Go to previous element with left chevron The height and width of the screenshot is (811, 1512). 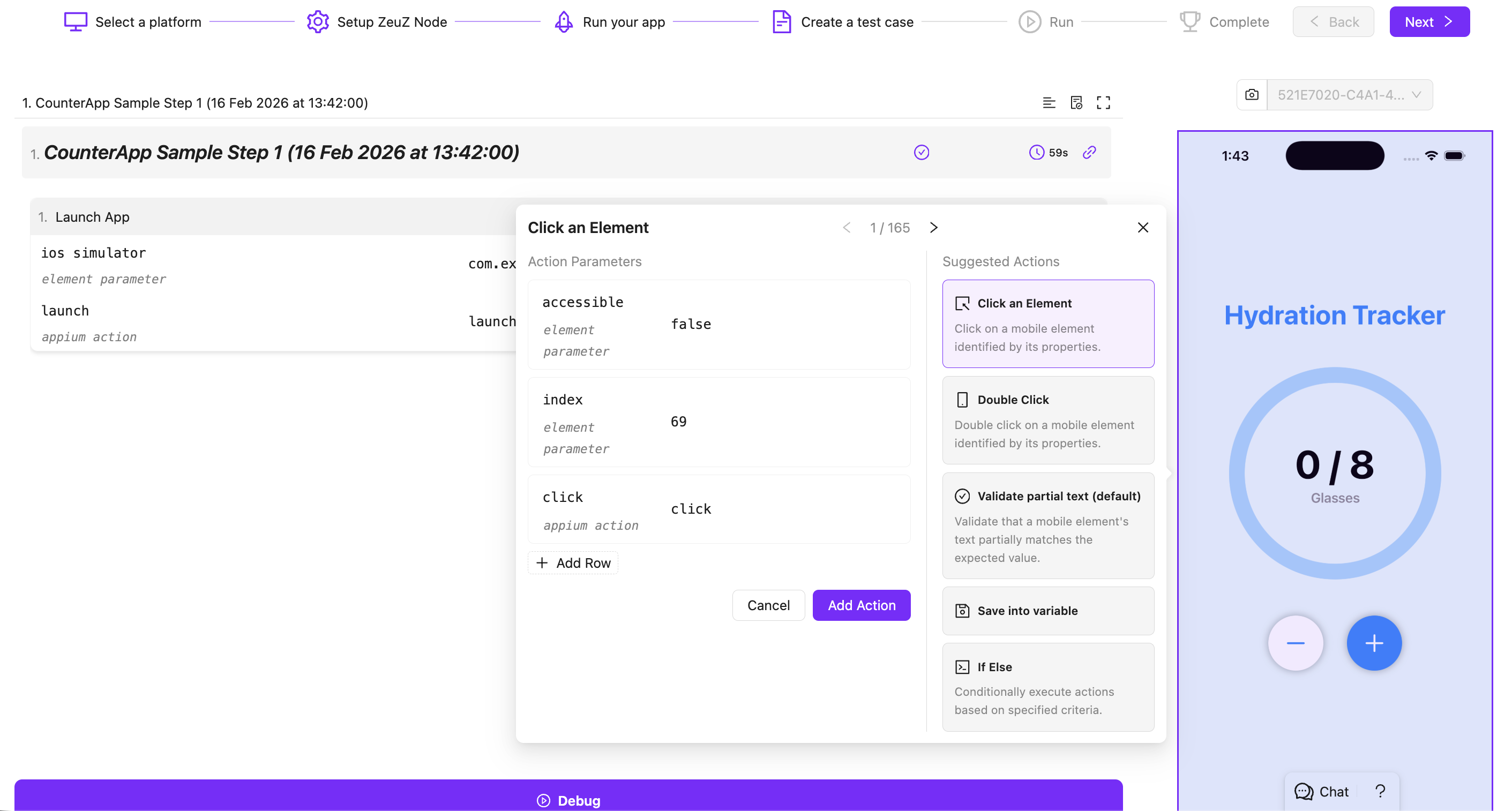(846, 228)
